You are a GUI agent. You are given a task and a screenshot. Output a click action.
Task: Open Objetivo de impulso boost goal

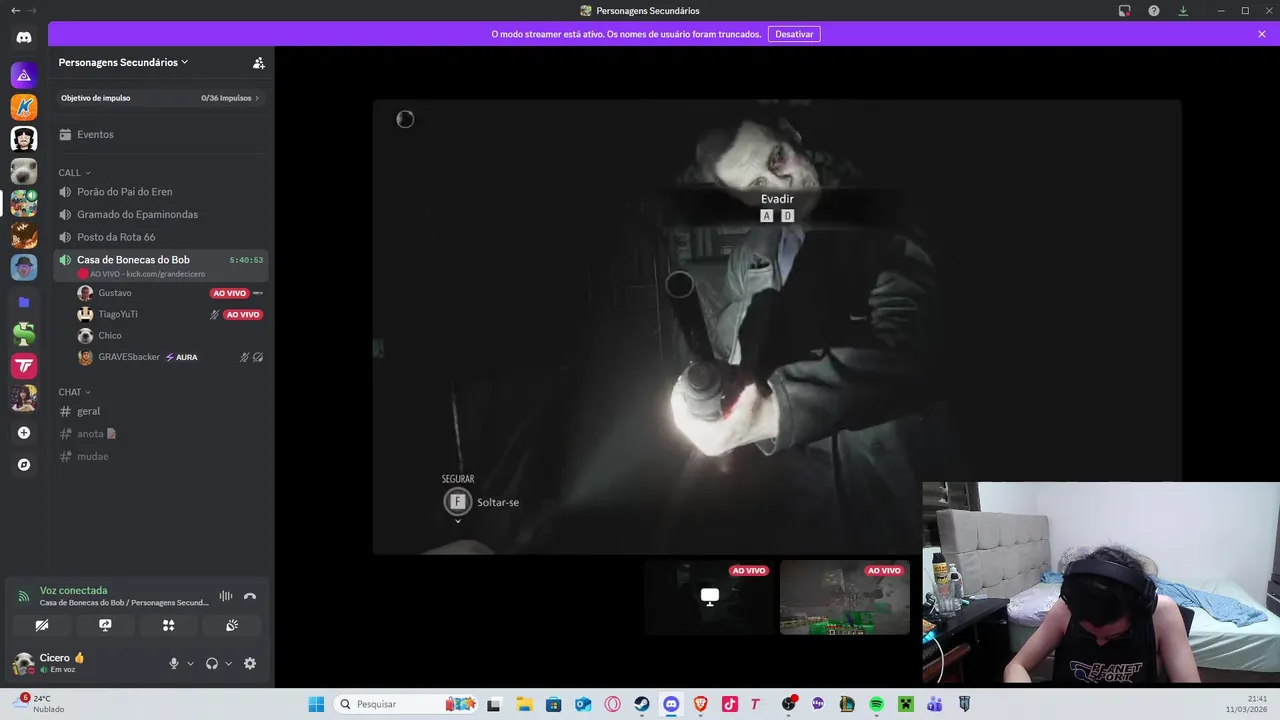(x=161, y=98)
